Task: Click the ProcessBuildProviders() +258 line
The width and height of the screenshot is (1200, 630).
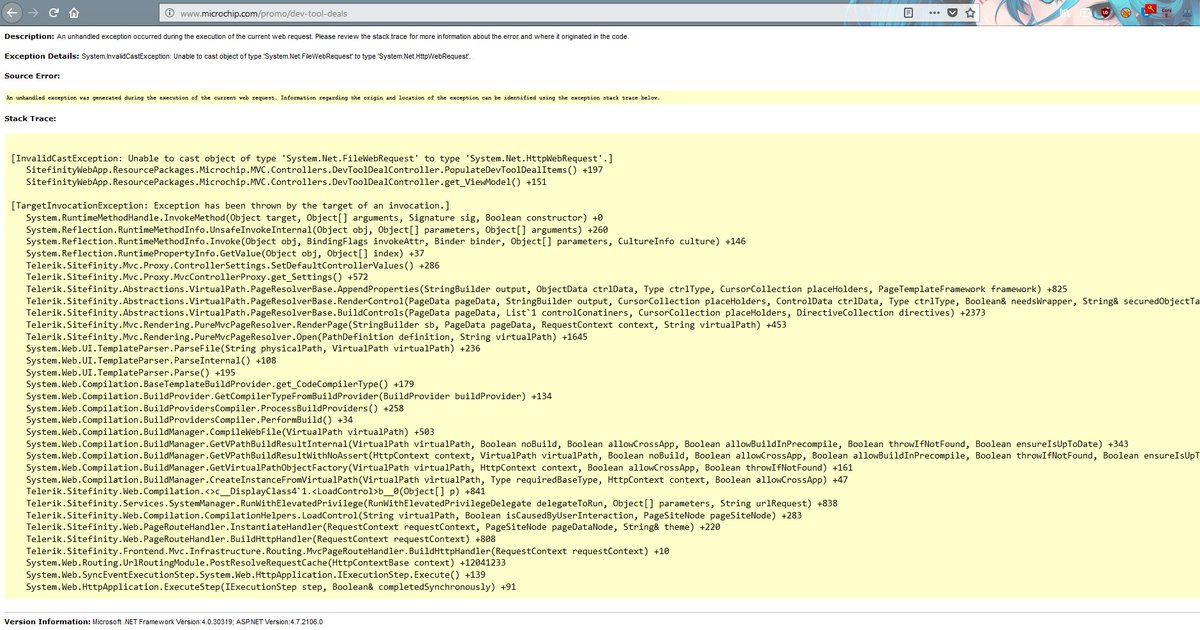Action: [x=216, y=408]
